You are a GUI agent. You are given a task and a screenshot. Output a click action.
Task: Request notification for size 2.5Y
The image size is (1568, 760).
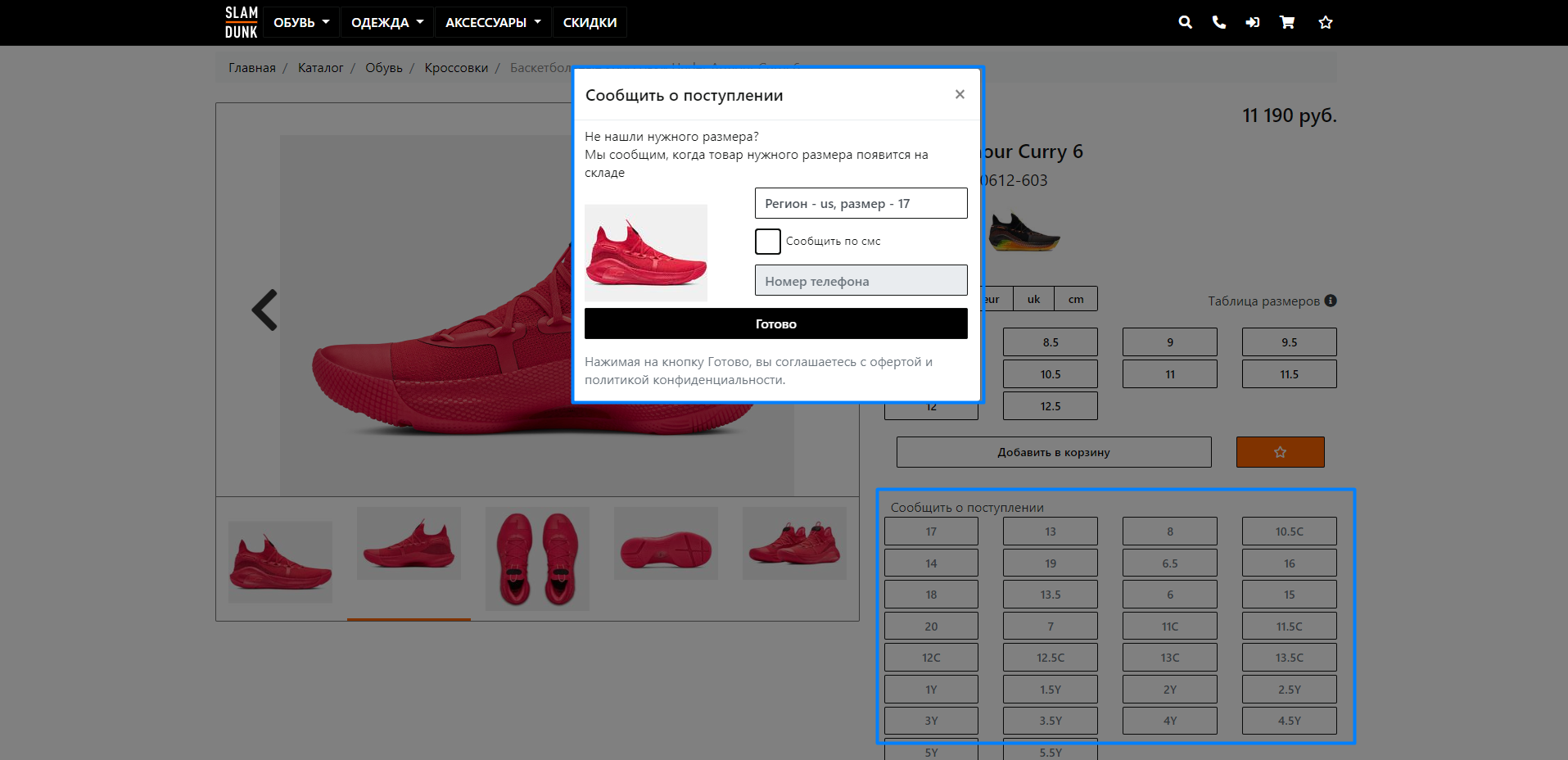pos(1290,690)
